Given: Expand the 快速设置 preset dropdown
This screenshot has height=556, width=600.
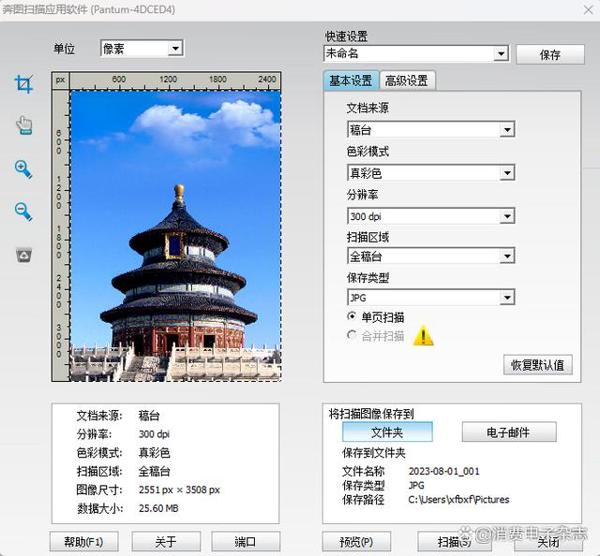Looking at the screenshot, I should click(x=416, y=54).
